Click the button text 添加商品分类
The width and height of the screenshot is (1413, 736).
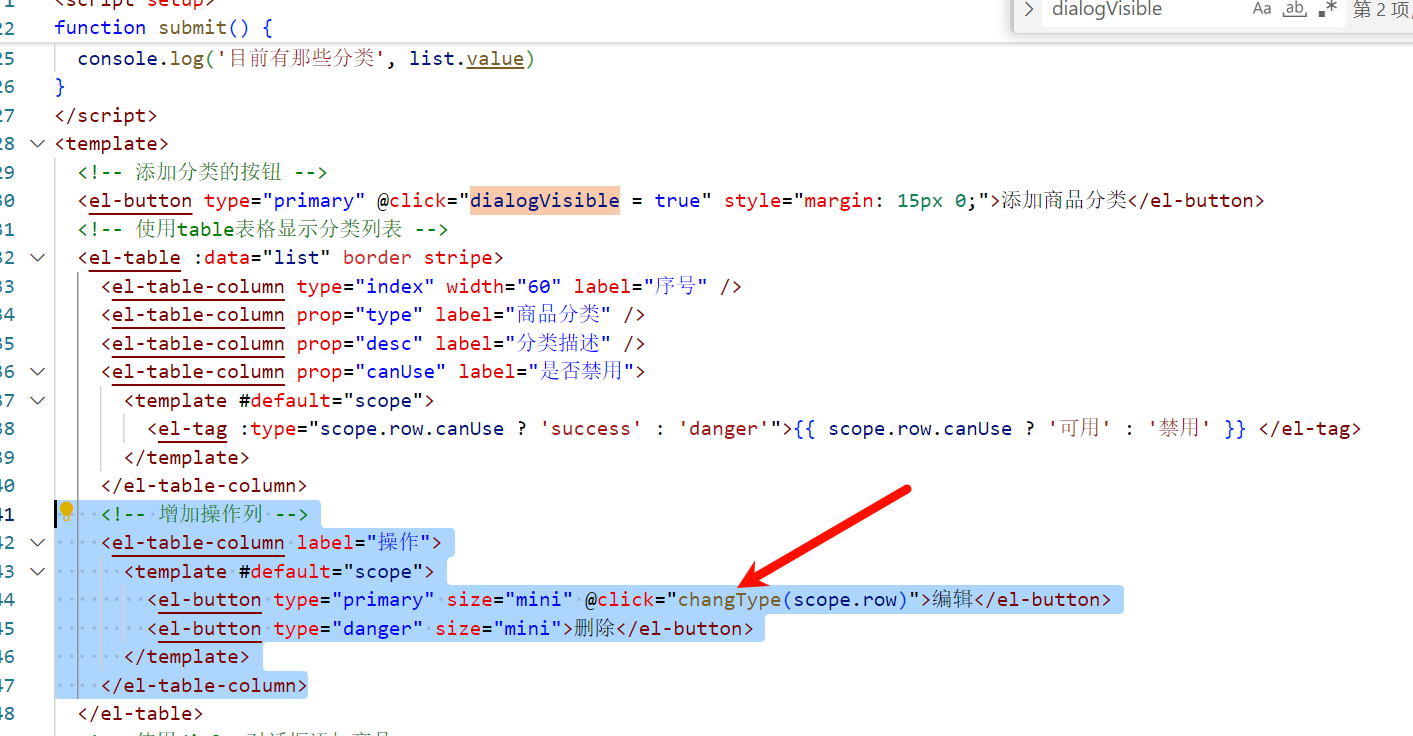pyautogui.click(x=1064, y=200)
